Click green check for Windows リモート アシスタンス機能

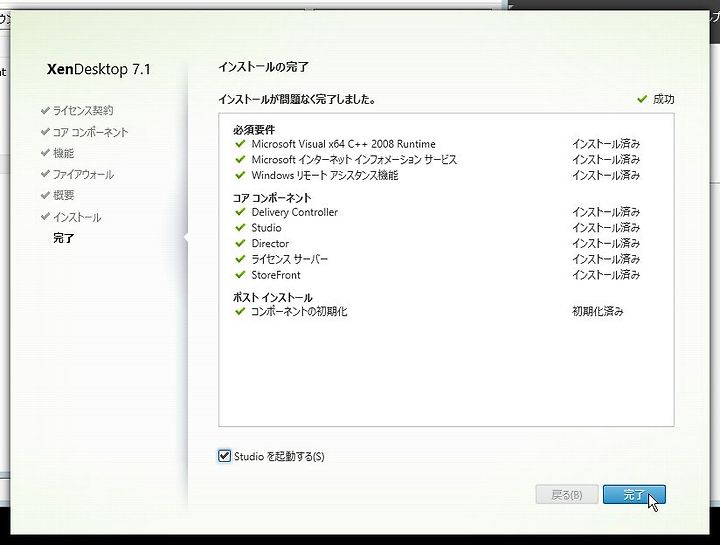[240, 175]
